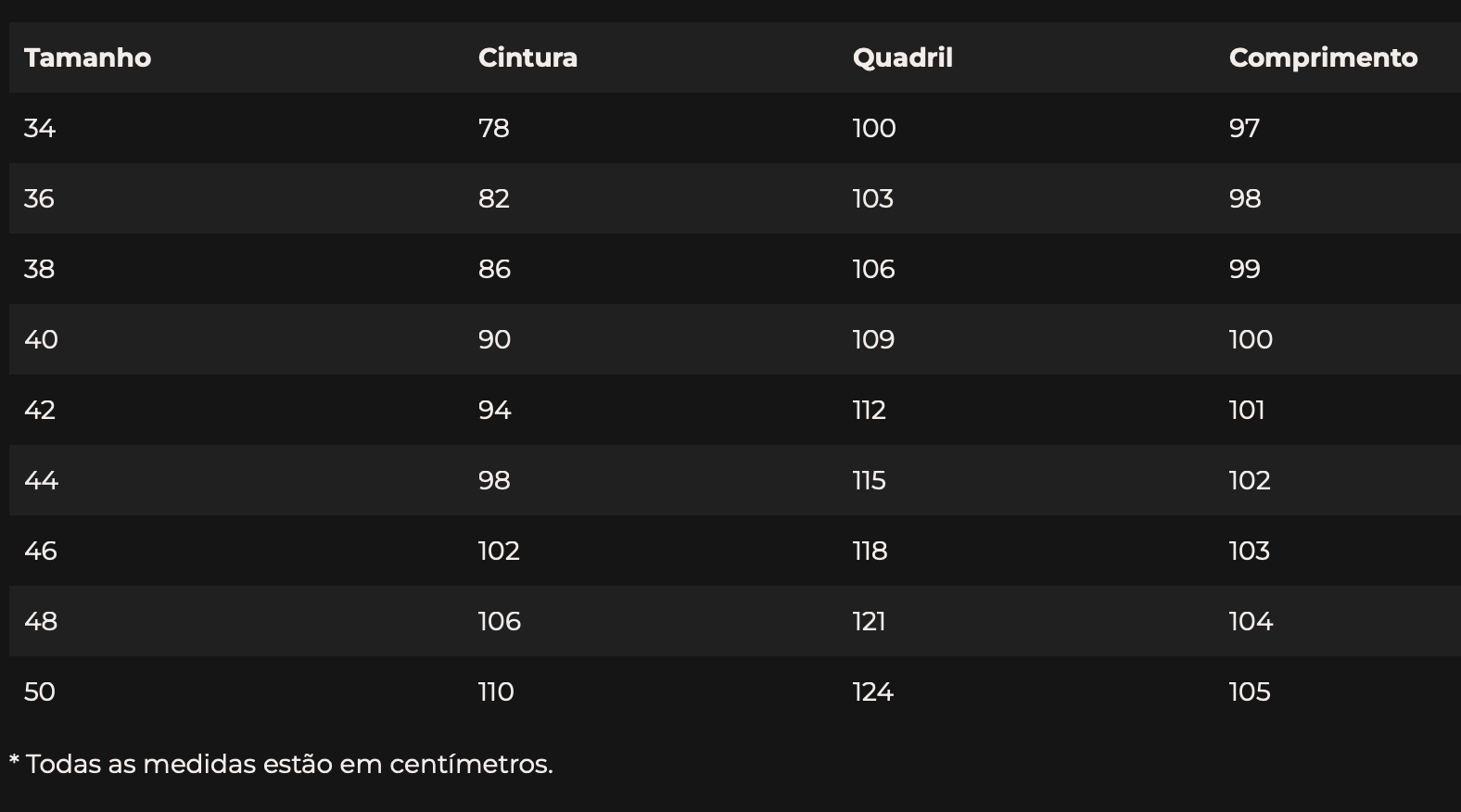Click the centimeters footnote text

point(281,764)
